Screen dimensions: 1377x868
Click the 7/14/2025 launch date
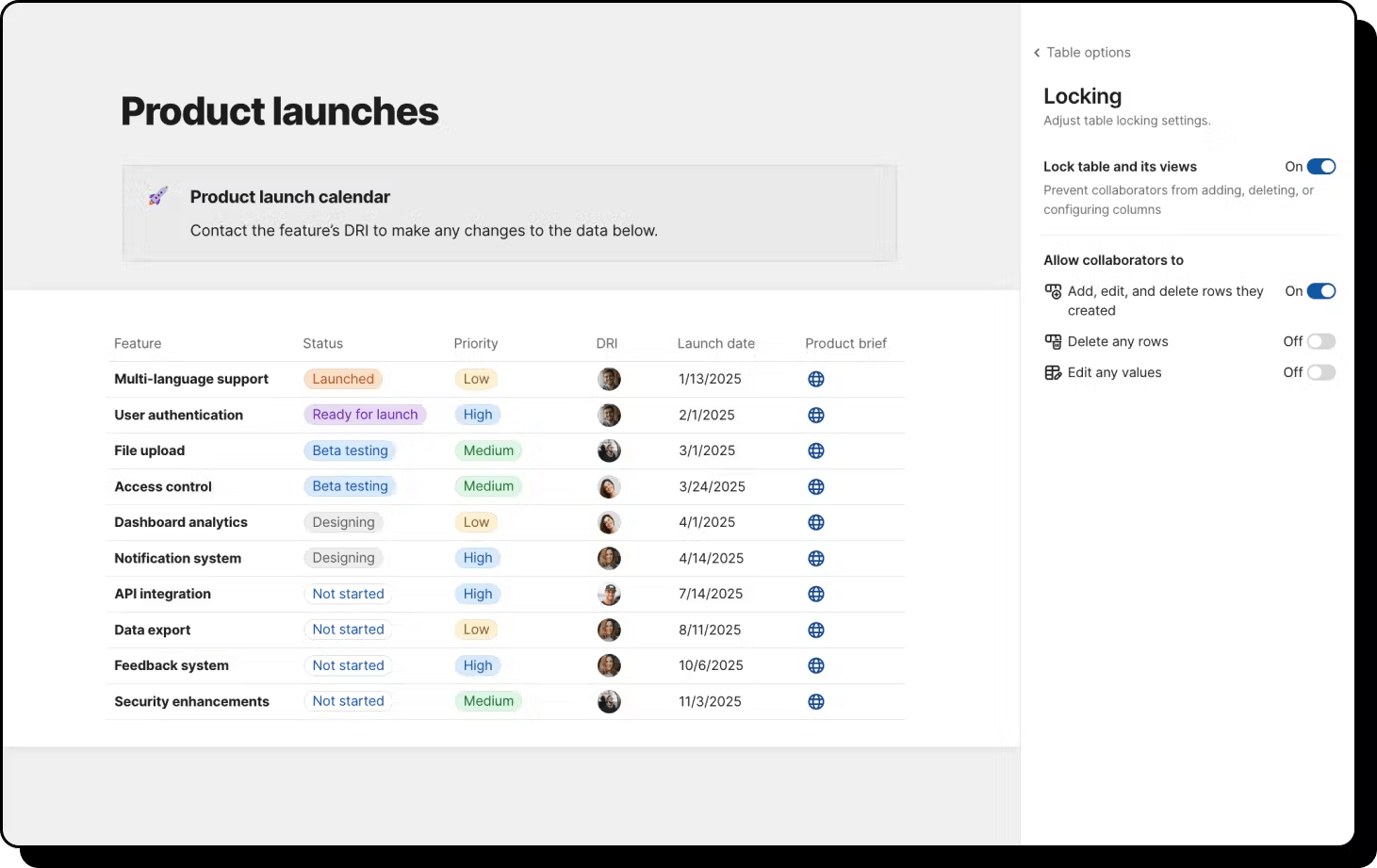[711, 594]
